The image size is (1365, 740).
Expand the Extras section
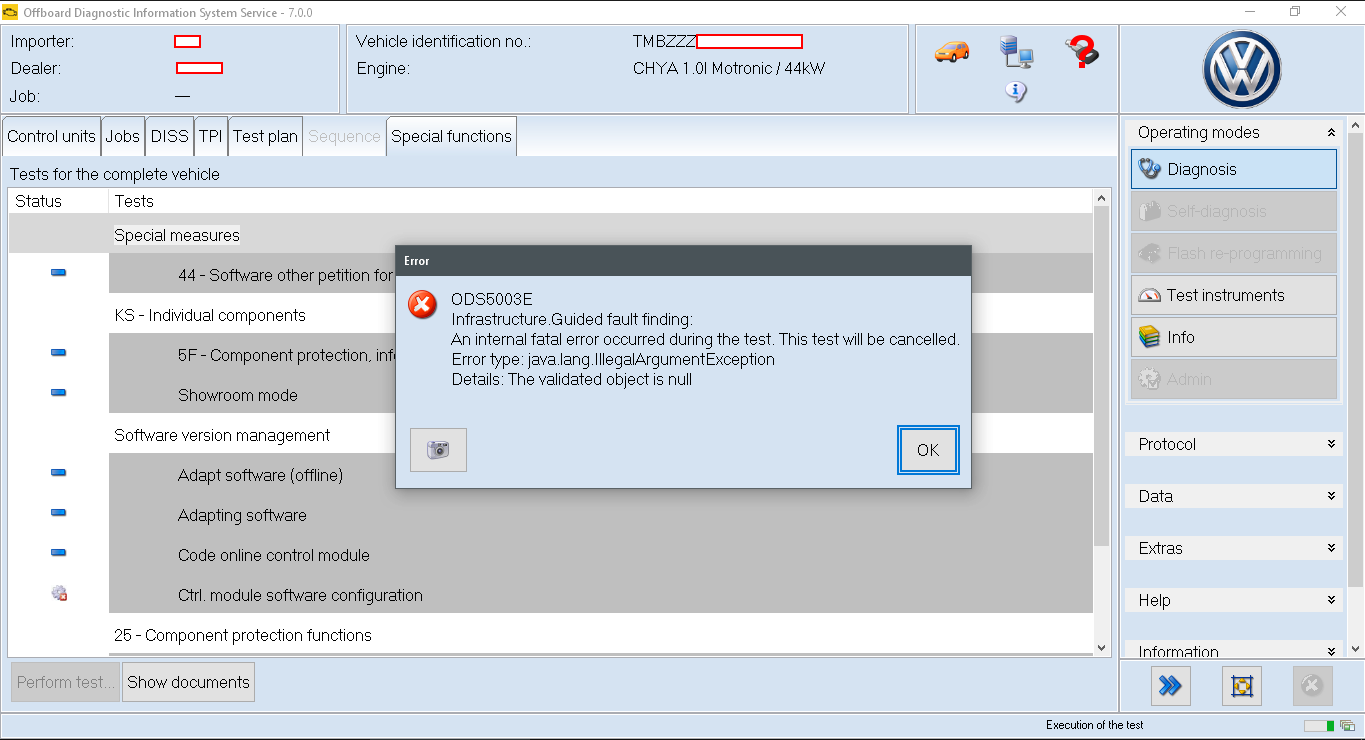tap(1234, 548)
